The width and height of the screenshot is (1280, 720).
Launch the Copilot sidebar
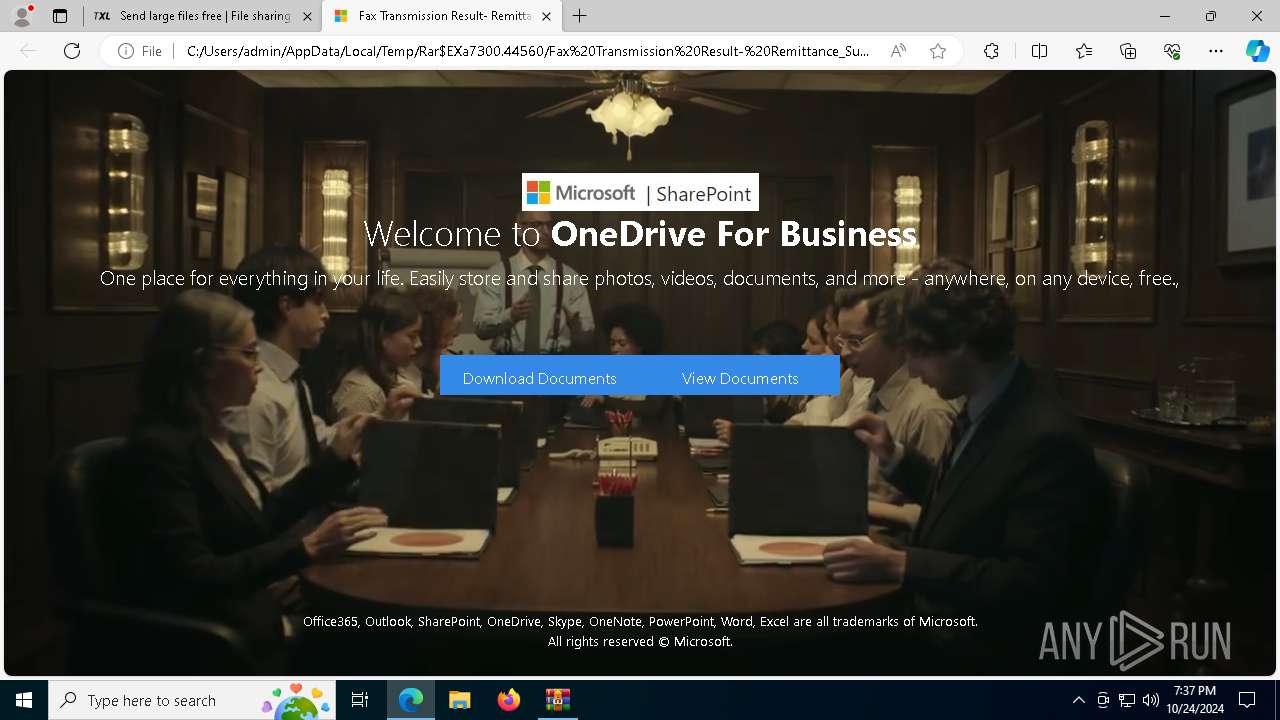point(1257,51)
